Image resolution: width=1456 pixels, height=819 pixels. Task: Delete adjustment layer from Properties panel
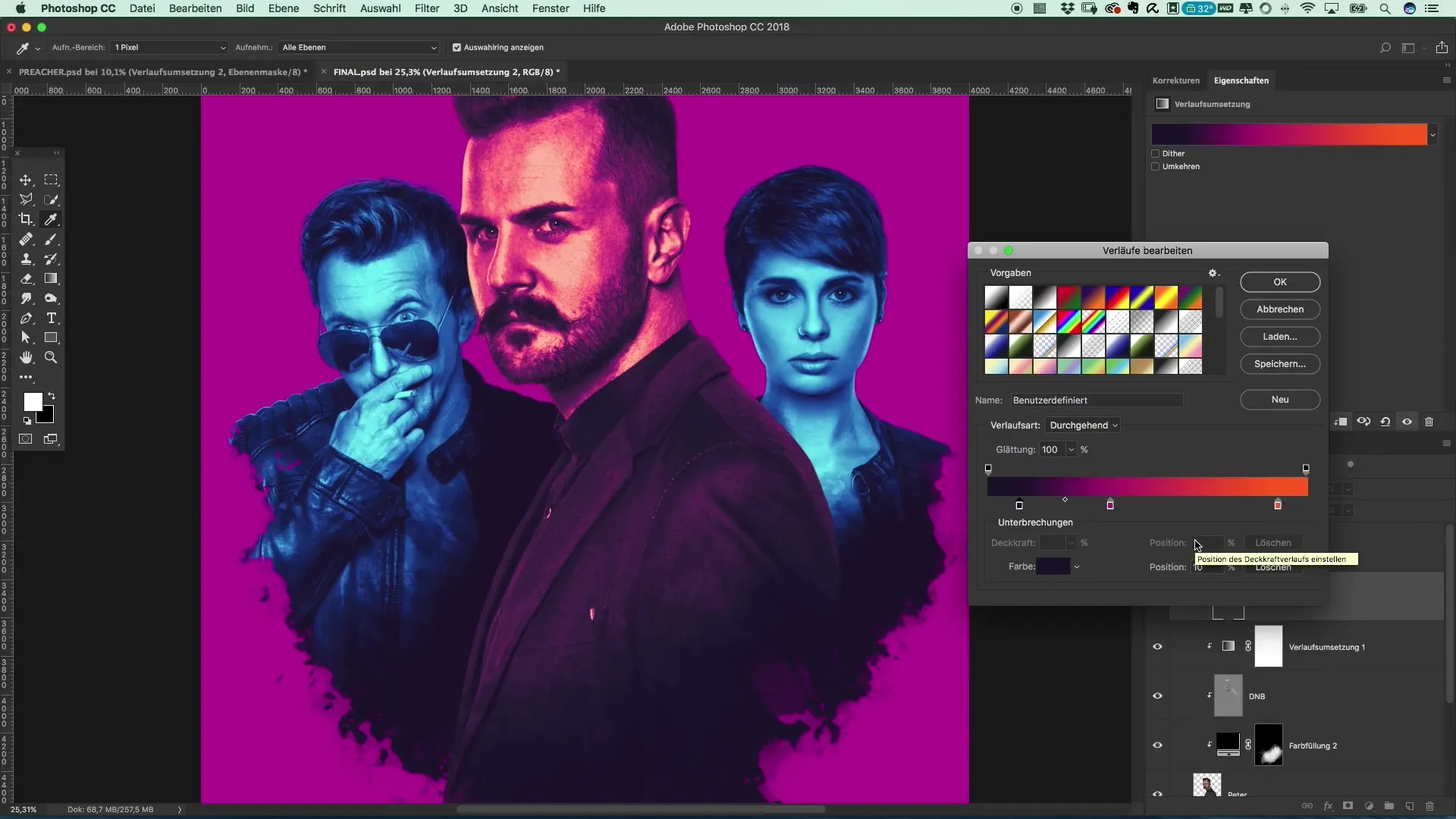coord(1429,422)
